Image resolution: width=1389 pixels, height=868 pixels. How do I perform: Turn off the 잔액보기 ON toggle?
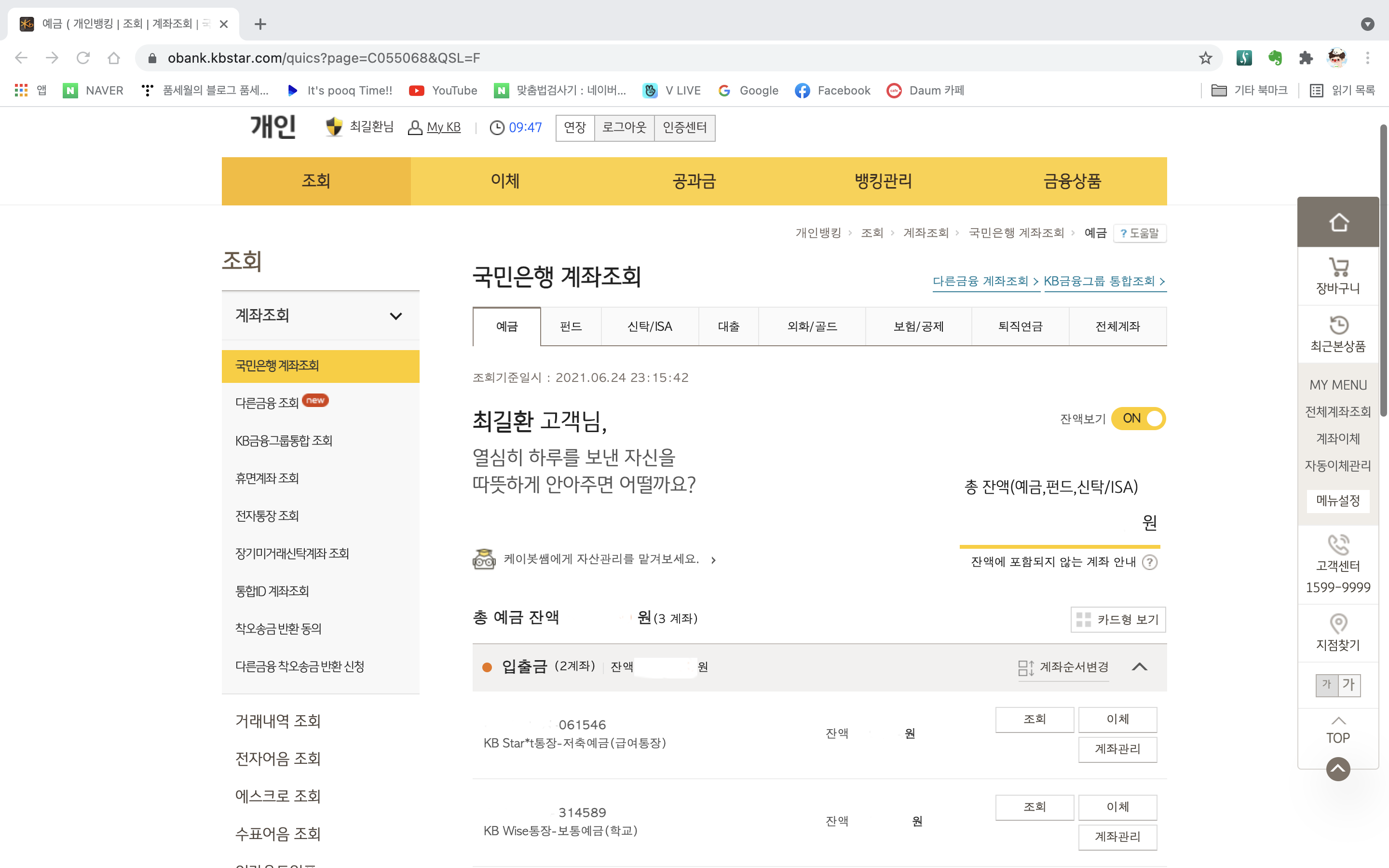tap(1138, 419)
